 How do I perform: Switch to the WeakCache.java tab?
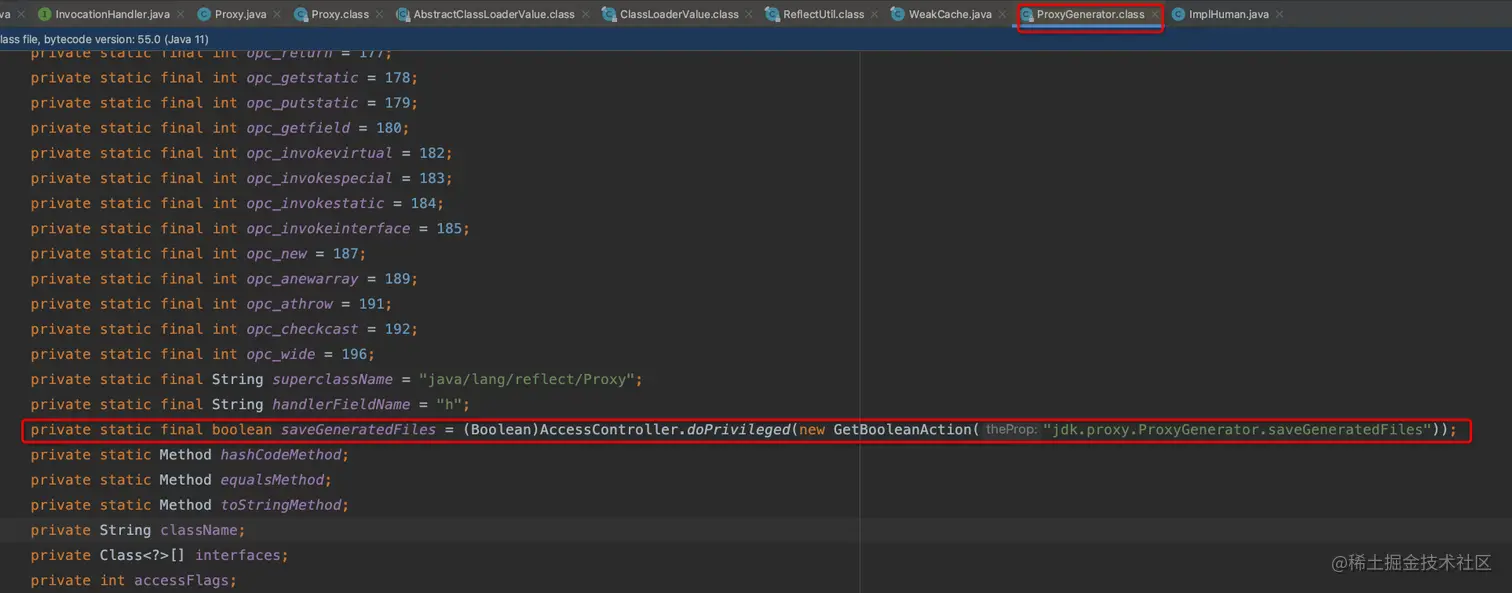pos(950,15)
